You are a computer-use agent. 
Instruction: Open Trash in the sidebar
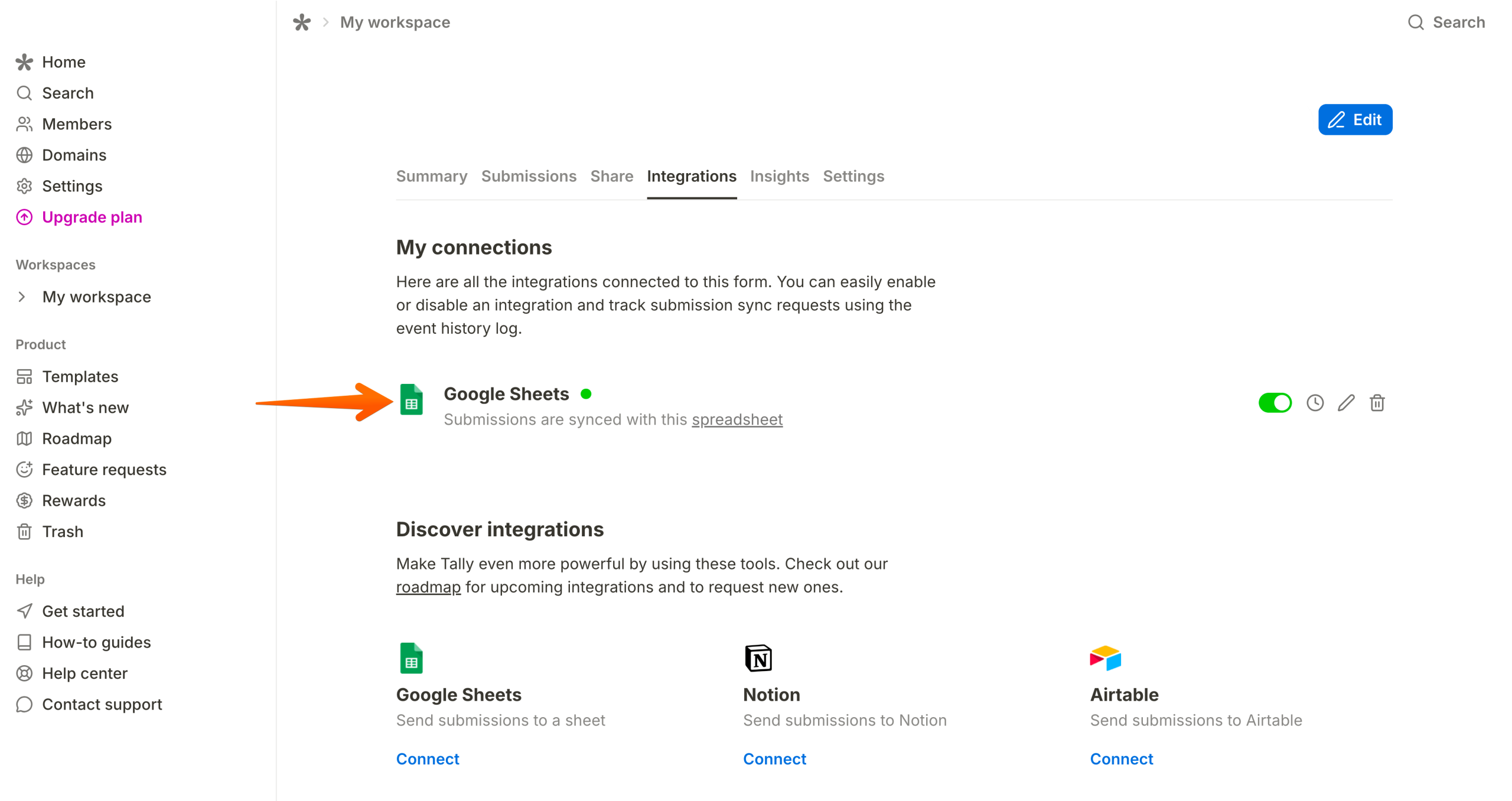click(63, 532)
